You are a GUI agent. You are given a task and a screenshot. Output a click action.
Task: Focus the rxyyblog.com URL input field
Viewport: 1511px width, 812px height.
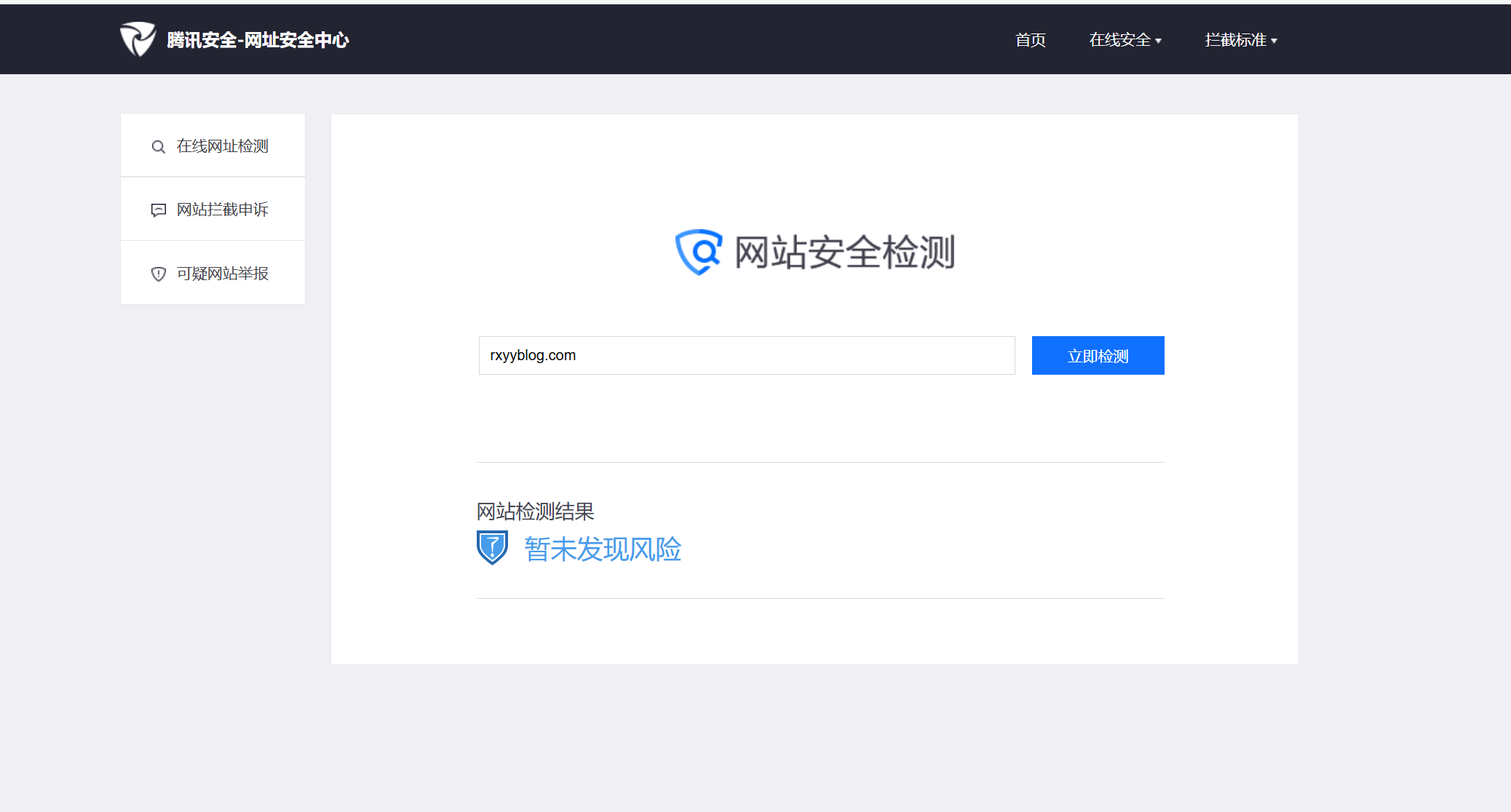746,356
